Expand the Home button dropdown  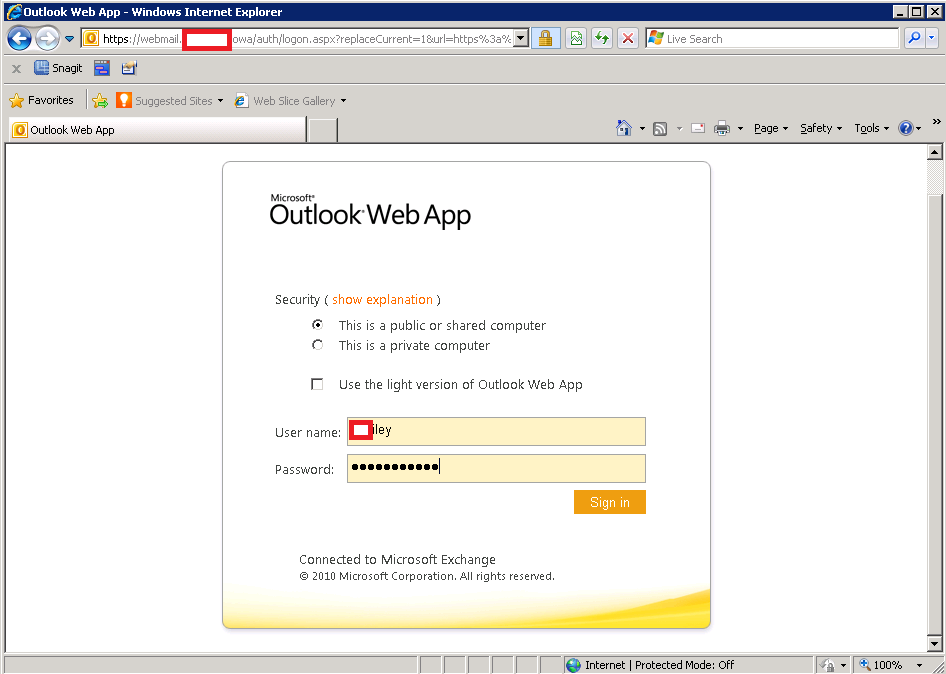click(x=642, y=129)
